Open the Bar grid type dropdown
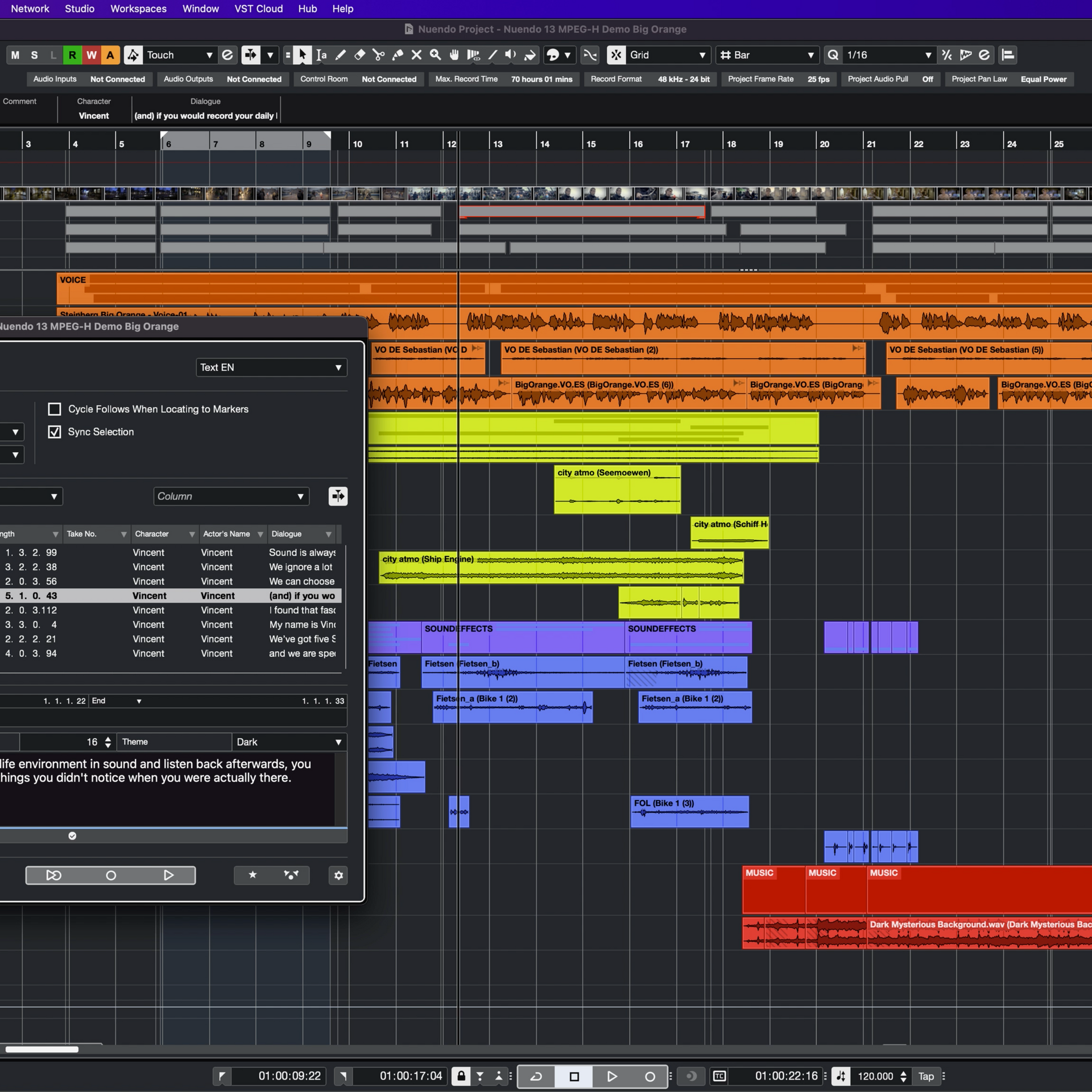The width and height of the screenshot is (1092, 1092). point(767,55)
